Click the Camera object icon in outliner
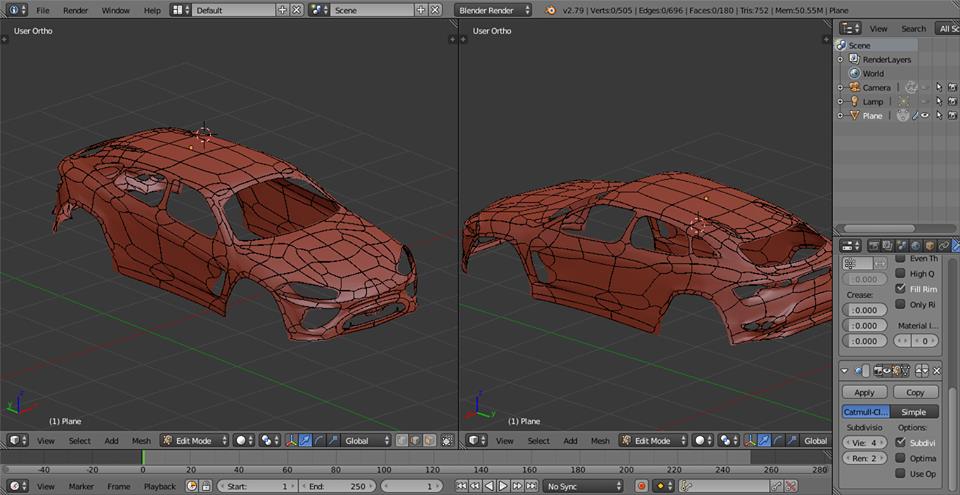The width and height of the screenshot is (960, 495). pyautogui.click(x=854, y=87)
